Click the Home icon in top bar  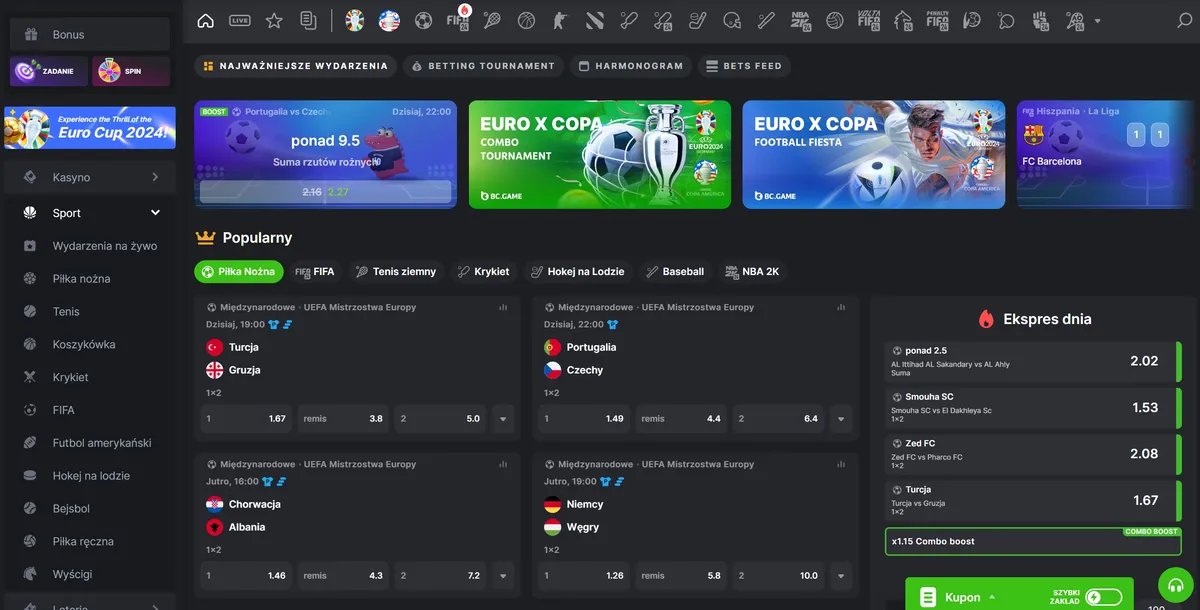[x=206, y=21]
